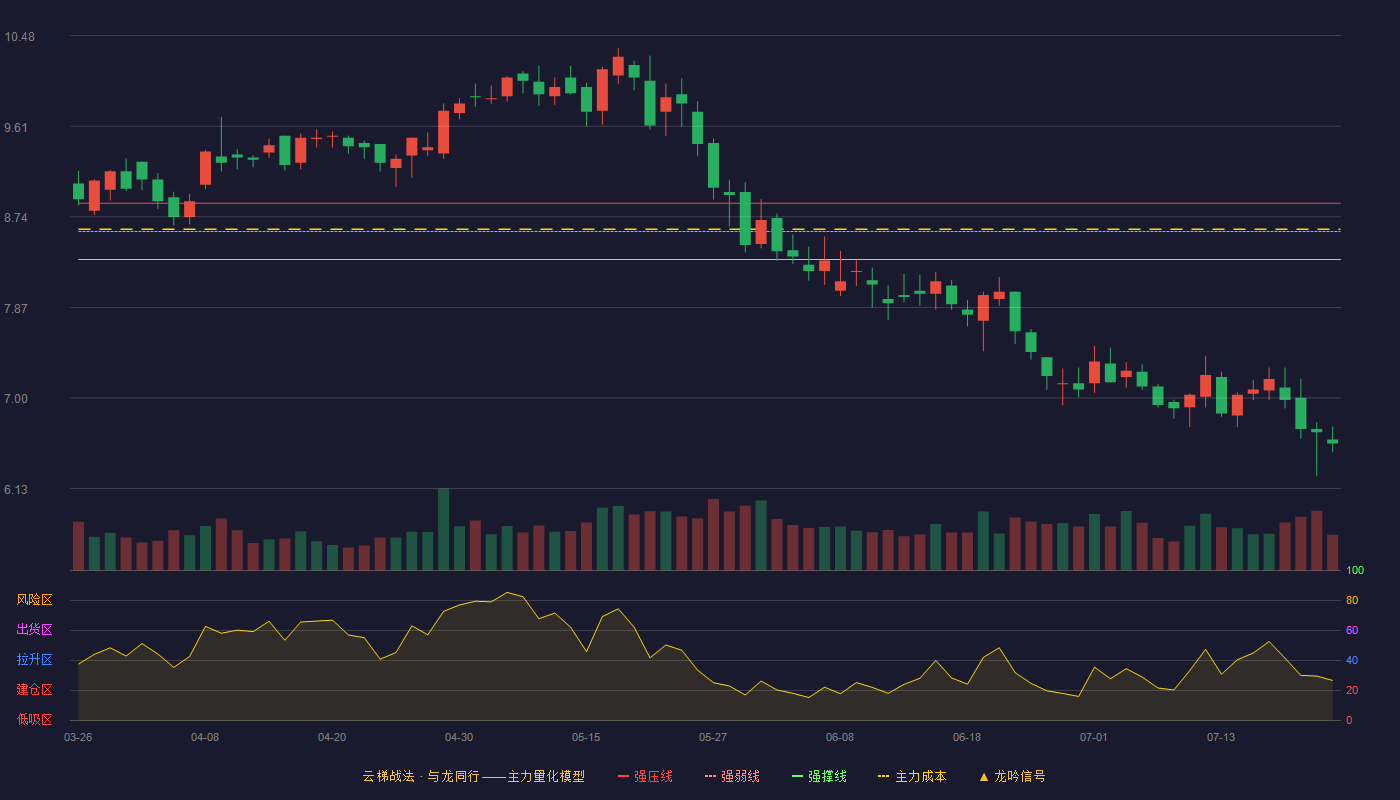Screen dimensions: 1400x800
Task: Click the 05-27 date axis label
Action: [713, 737]
